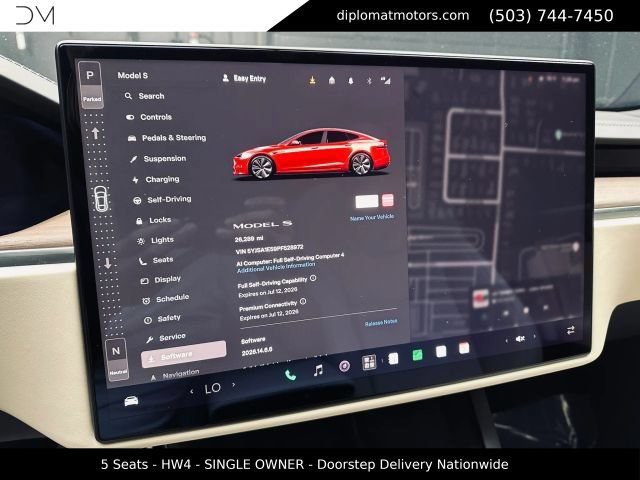Decrease temperature with left chevron near LO

point(191,391)
